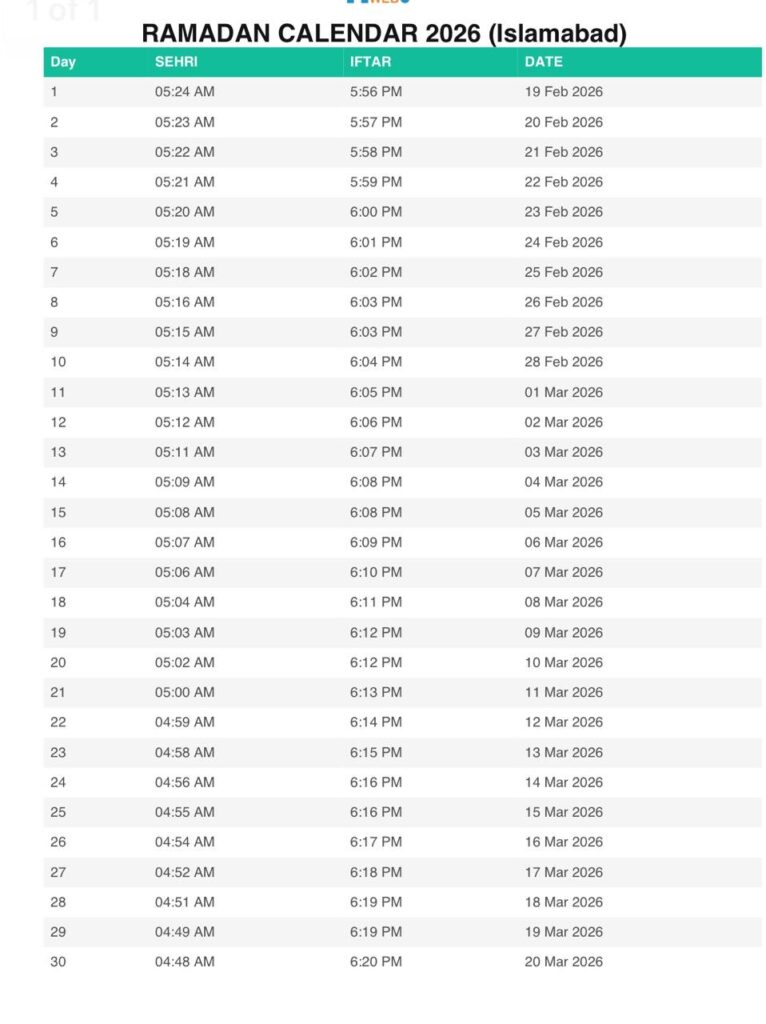Click the 6:18 PM Iftar time
The image size is (766, 1024).
pos(375,872)
